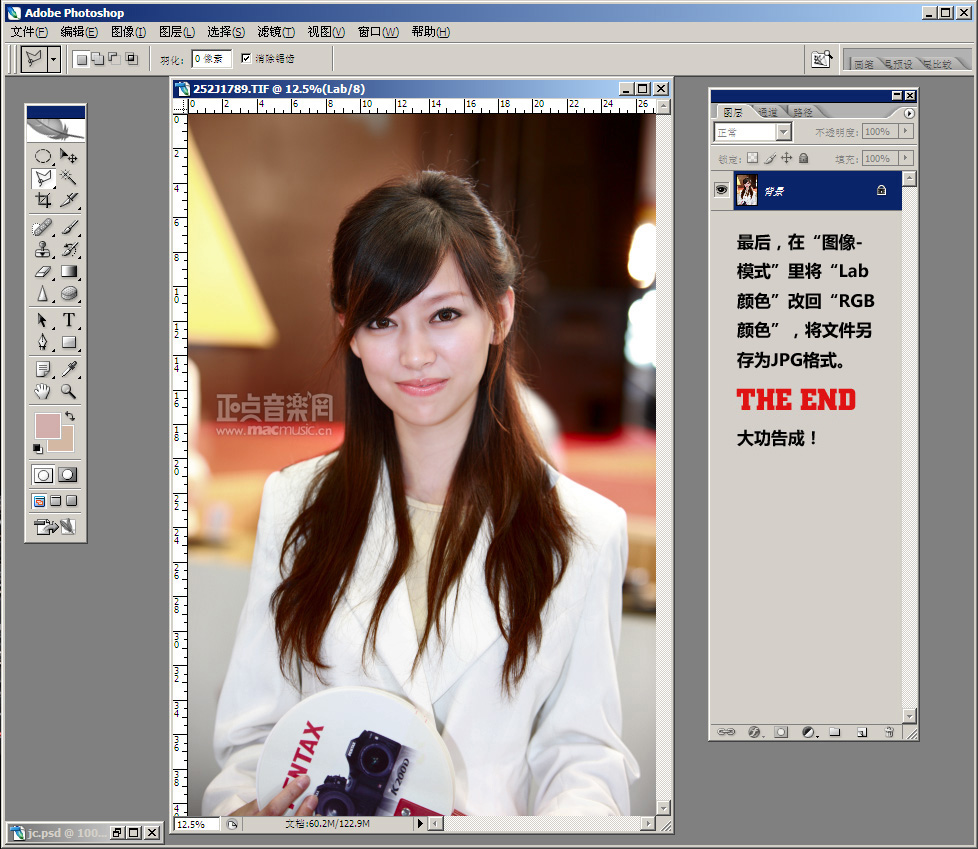This screenshot has height=849, width=978.
Task: Hide the 背景 layer with eye icon
Action: click(x=721, y=190)
